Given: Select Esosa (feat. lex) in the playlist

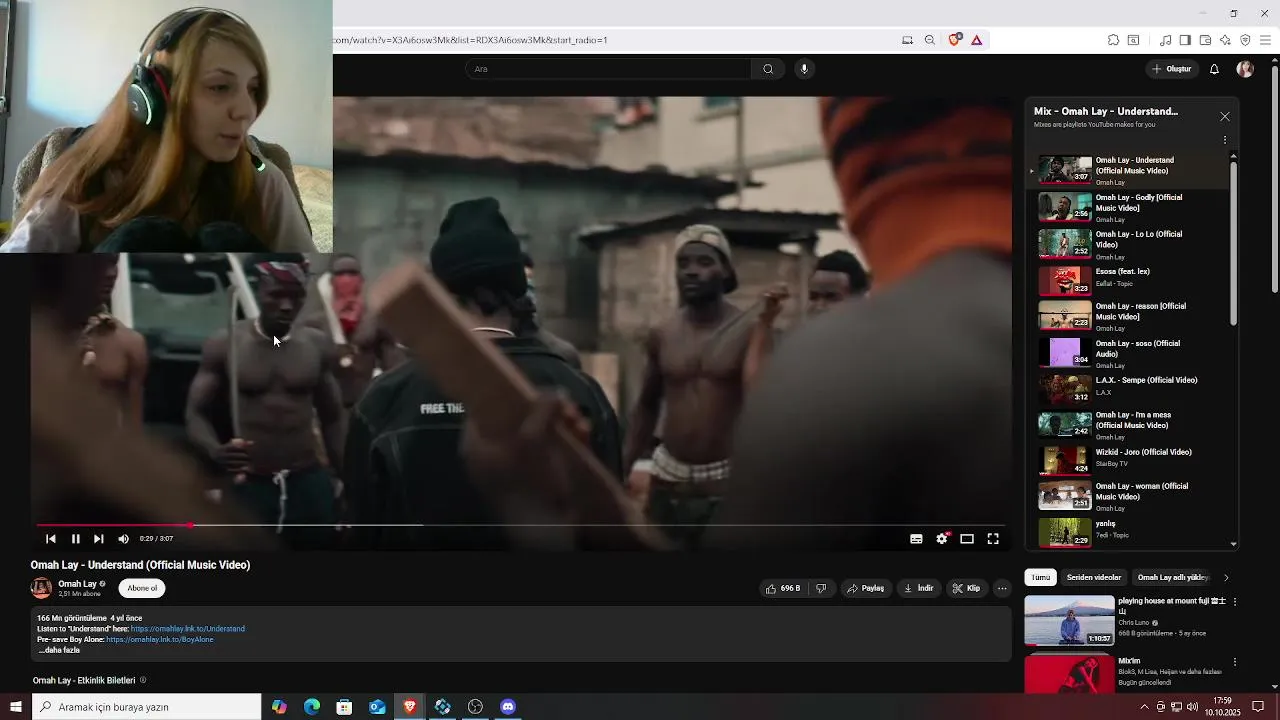Looking at the screenshot, I should point(1130,281).
